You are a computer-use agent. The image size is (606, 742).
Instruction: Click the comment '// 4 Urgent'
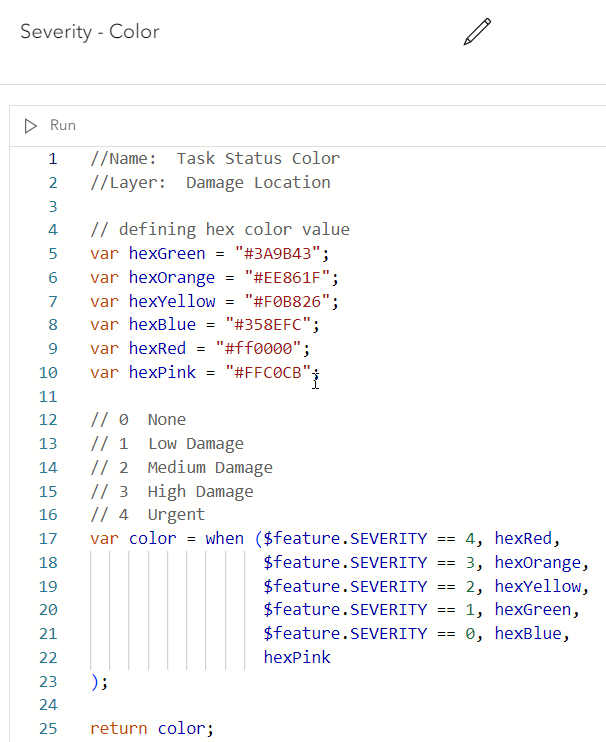[x=148, y=515]
